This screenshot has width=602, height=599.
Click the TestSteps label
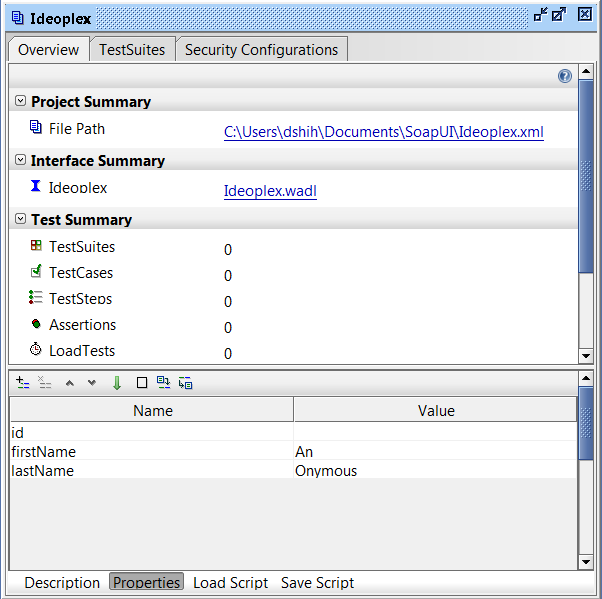click(x=81, y=299)
